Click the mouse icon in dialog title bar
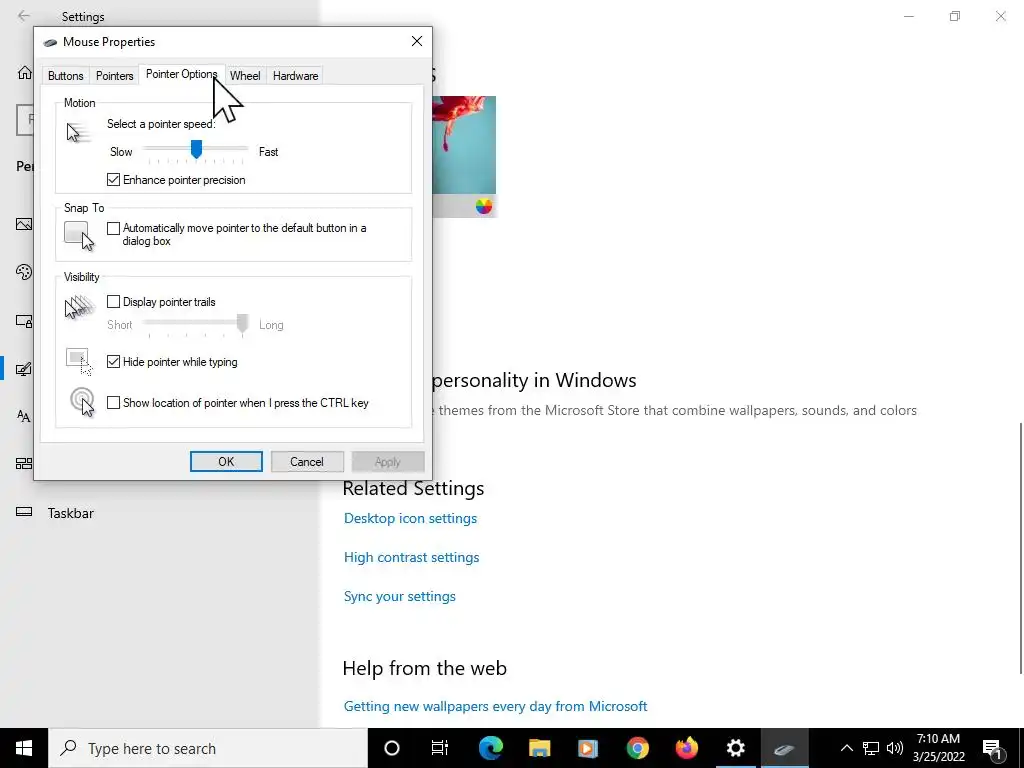1024x768 pixels. pyautogui.click(x=50, y=42)
